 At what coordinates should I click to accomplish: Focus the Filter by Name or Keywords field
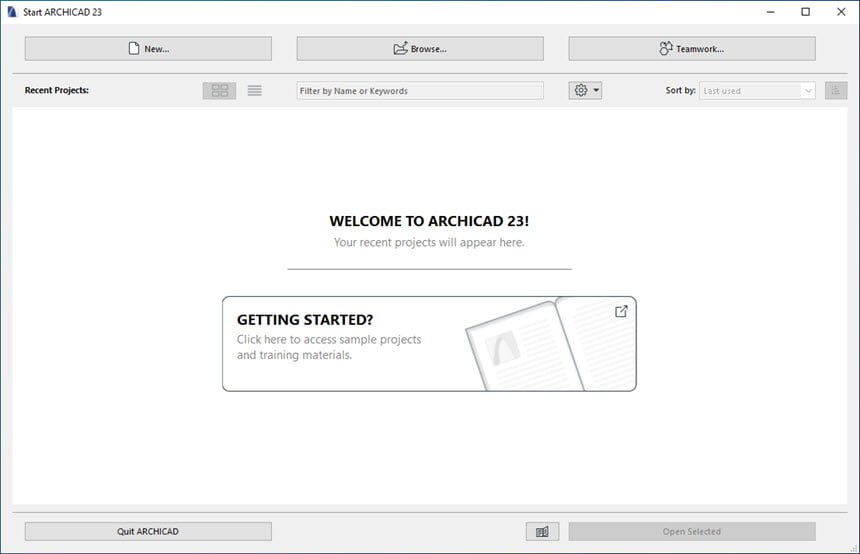point(420,91)
